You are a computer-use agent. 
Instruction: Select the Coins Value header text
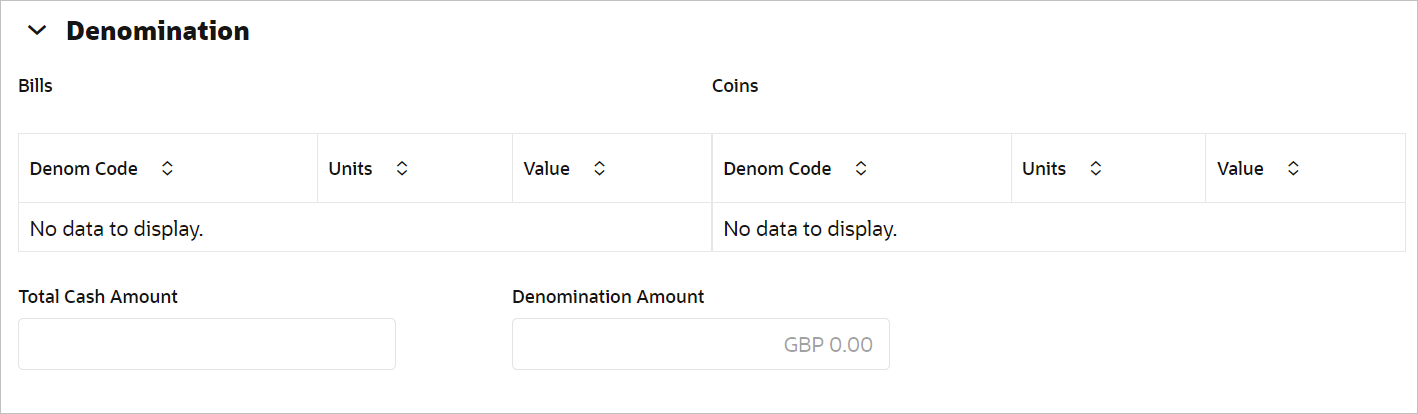pos(1240,169)
